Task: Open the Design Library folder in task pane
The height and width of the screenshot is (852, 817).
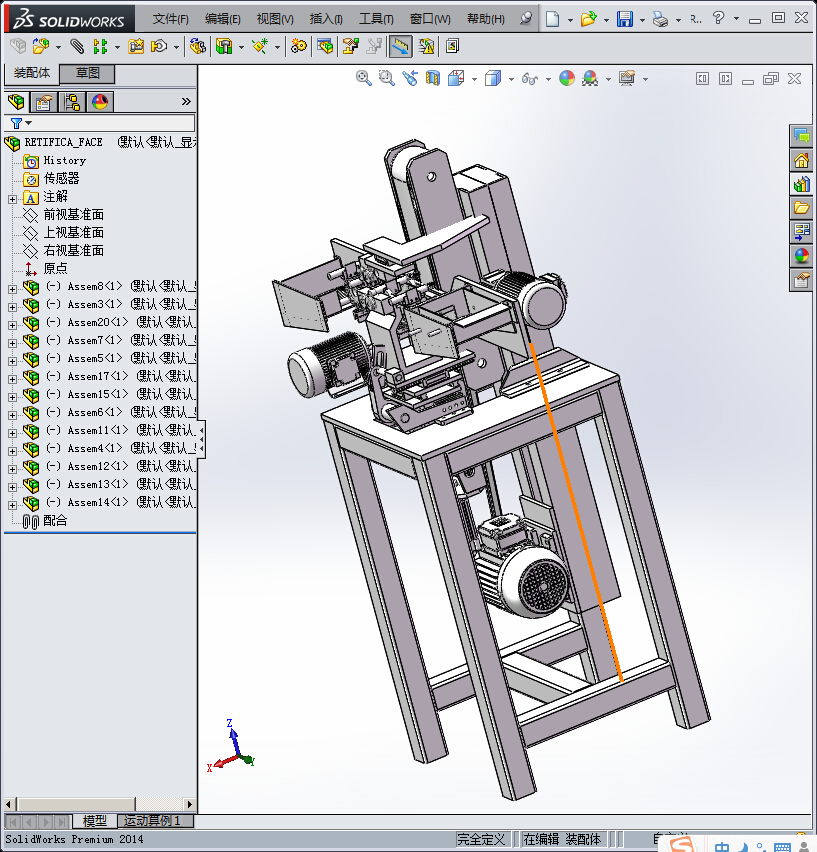Action: point(801,208)
